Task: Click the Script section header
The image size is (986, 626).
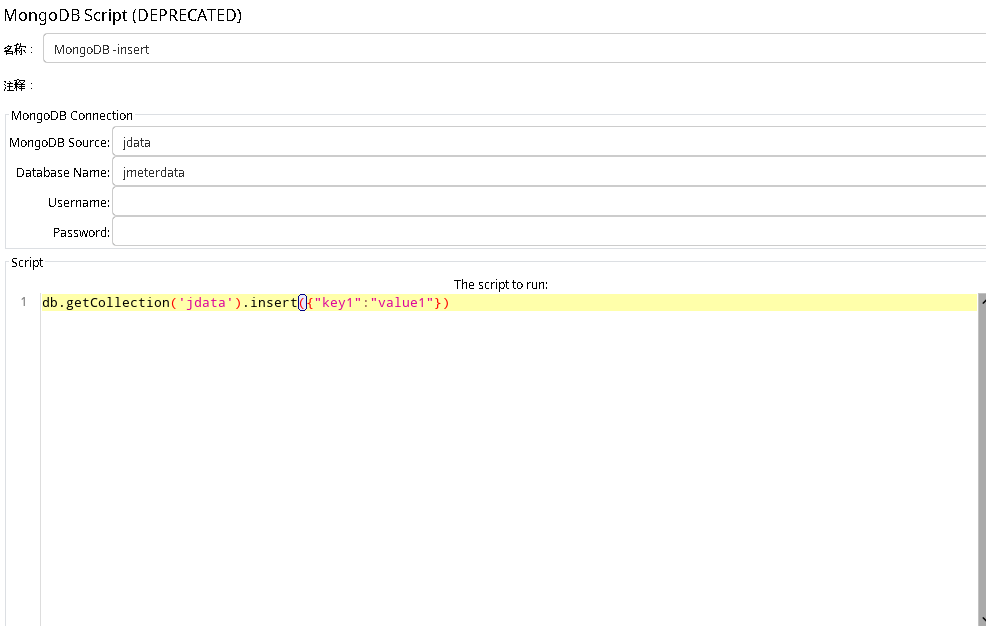Action: (x=26, y=262)
